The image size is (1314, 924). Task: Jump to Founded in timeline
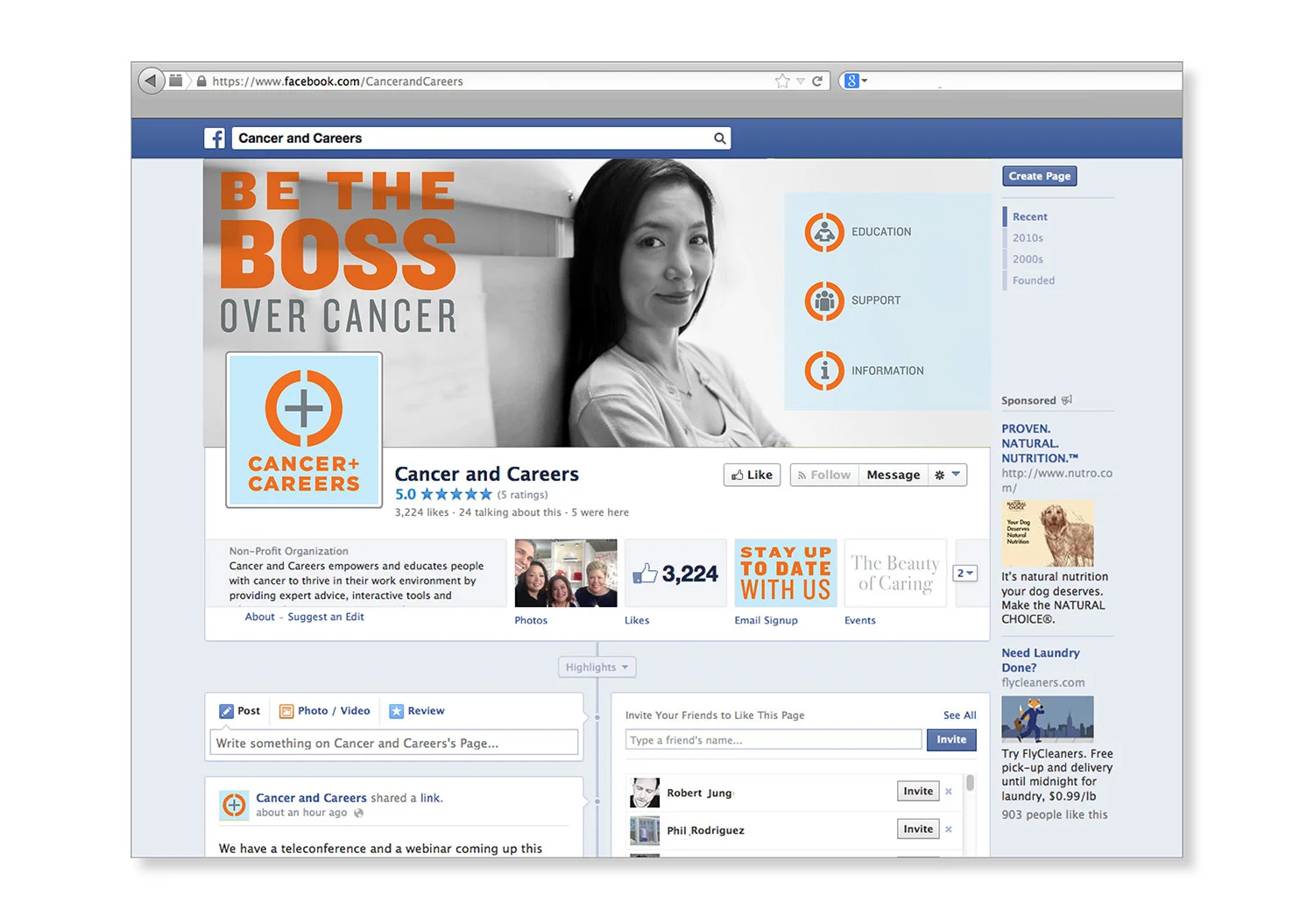pos(1034,281)
